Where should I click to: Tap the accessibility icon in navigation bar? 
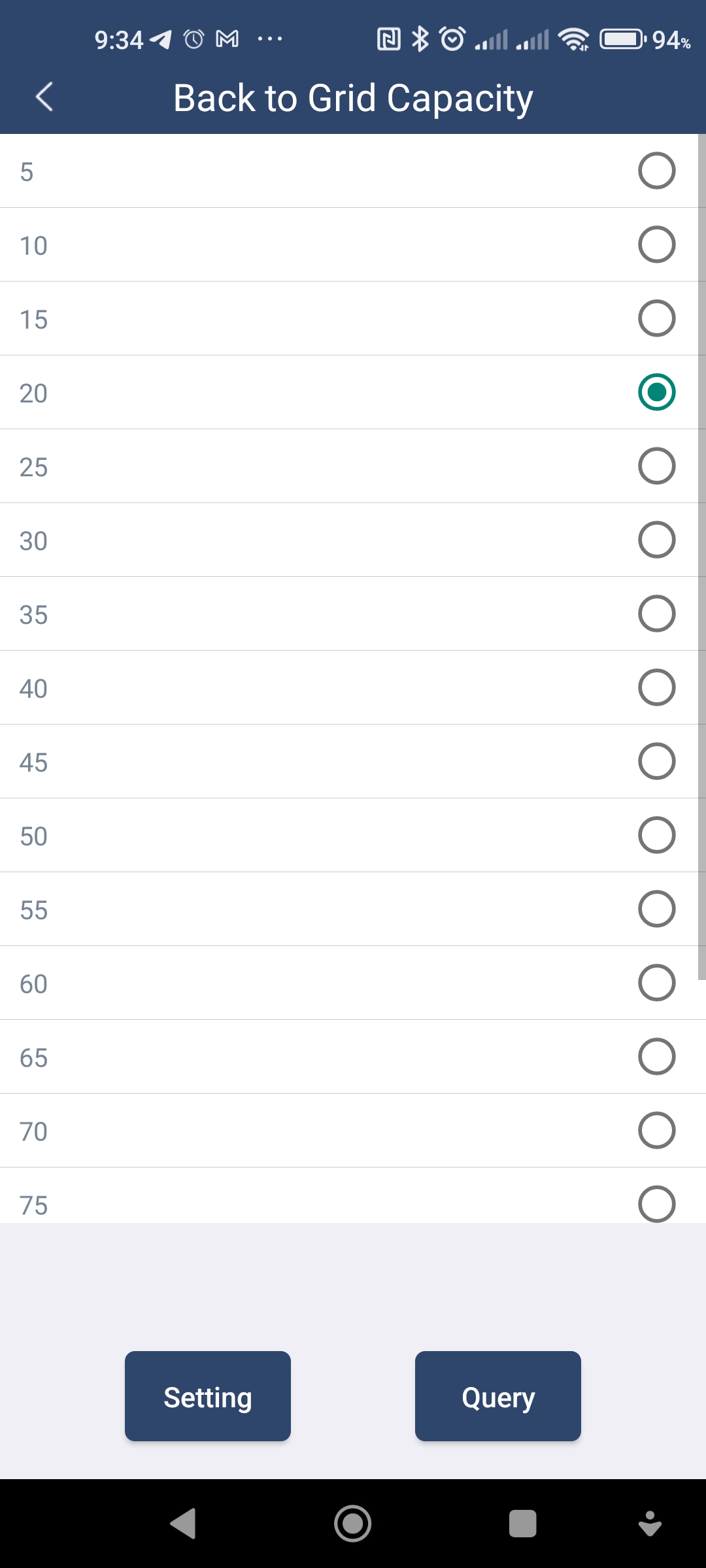[650, 1524]
